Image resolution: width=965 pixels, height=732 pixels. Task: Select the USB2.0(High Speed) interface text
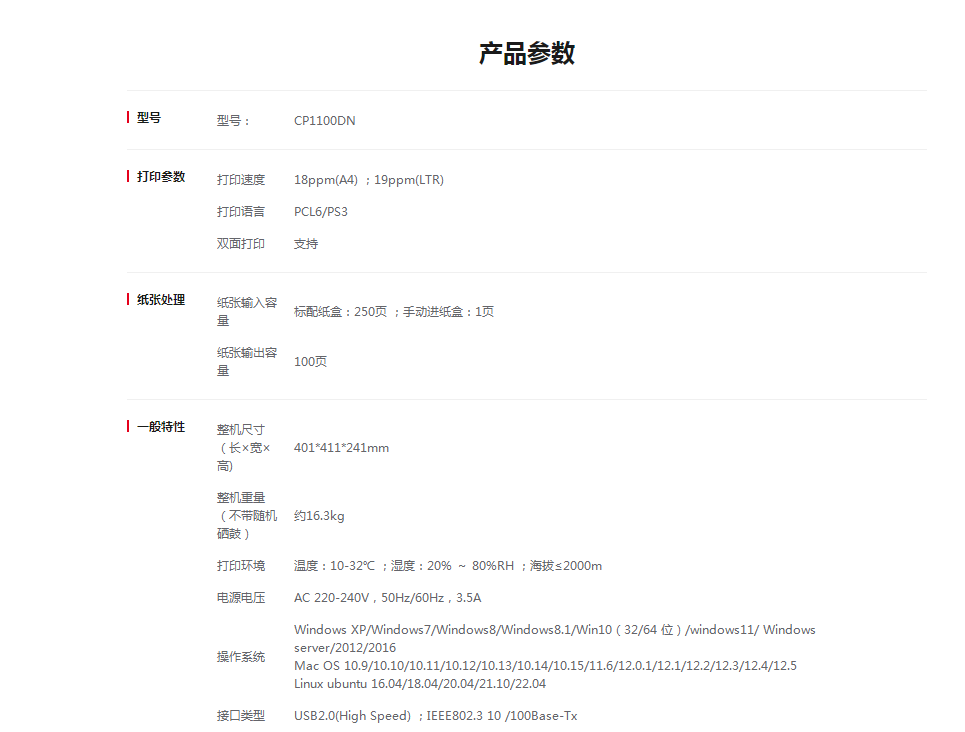pos(352,716)
